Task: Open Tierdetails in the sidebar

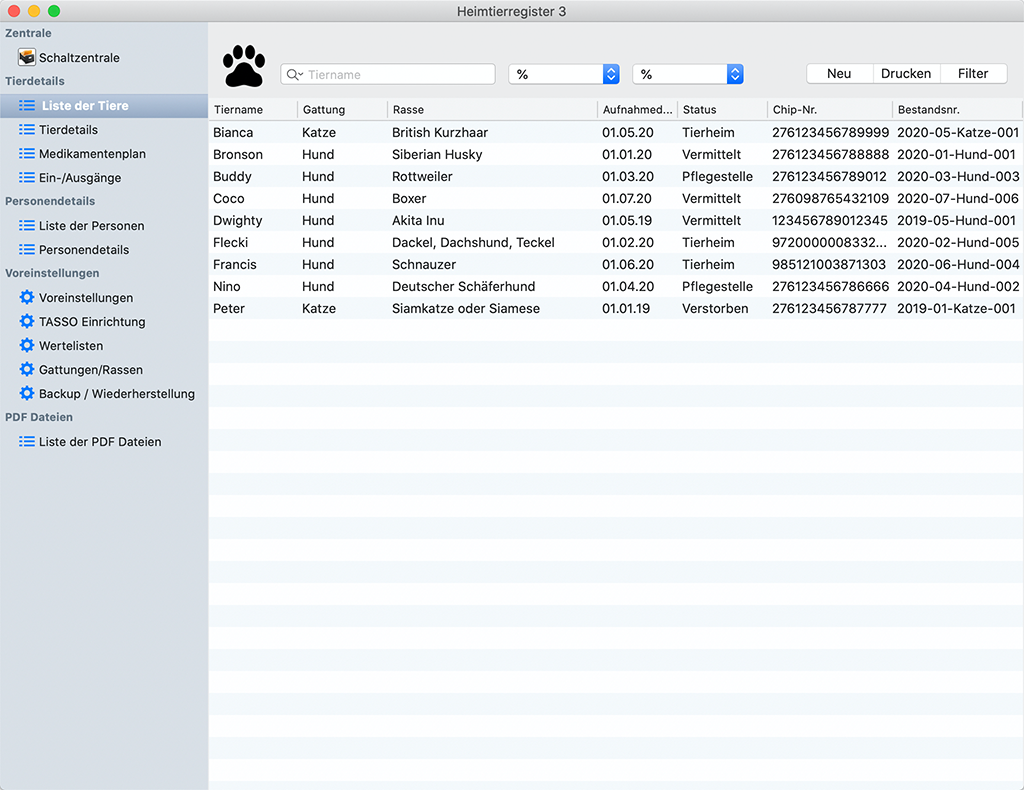Action: tap(69, 130)
